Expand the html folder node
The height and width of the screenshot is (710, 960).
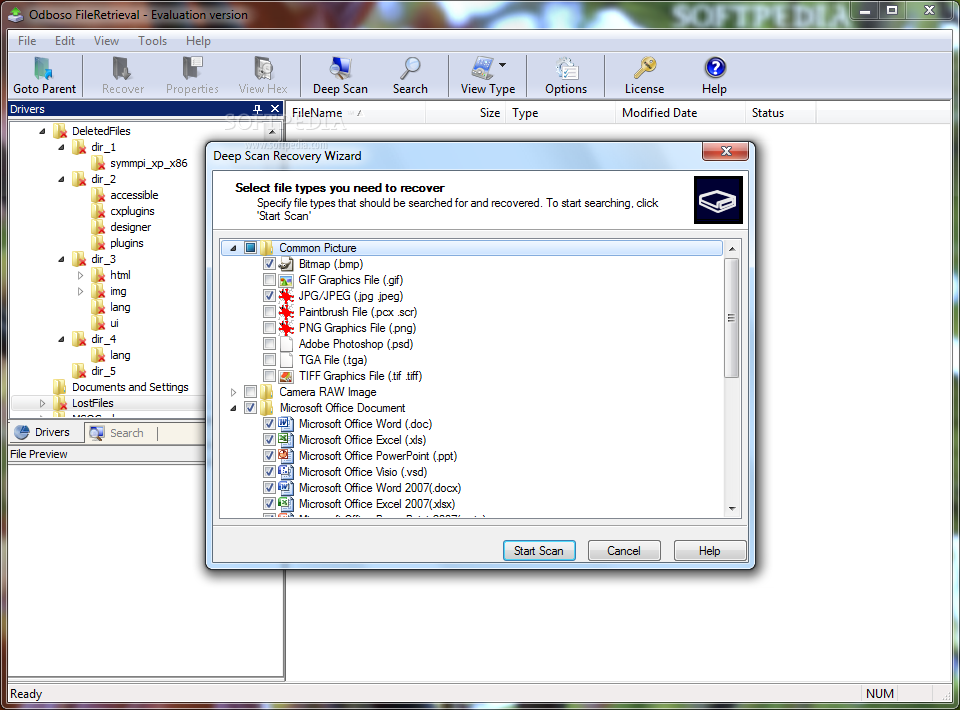pyautogui.click(x=80, y=275)
